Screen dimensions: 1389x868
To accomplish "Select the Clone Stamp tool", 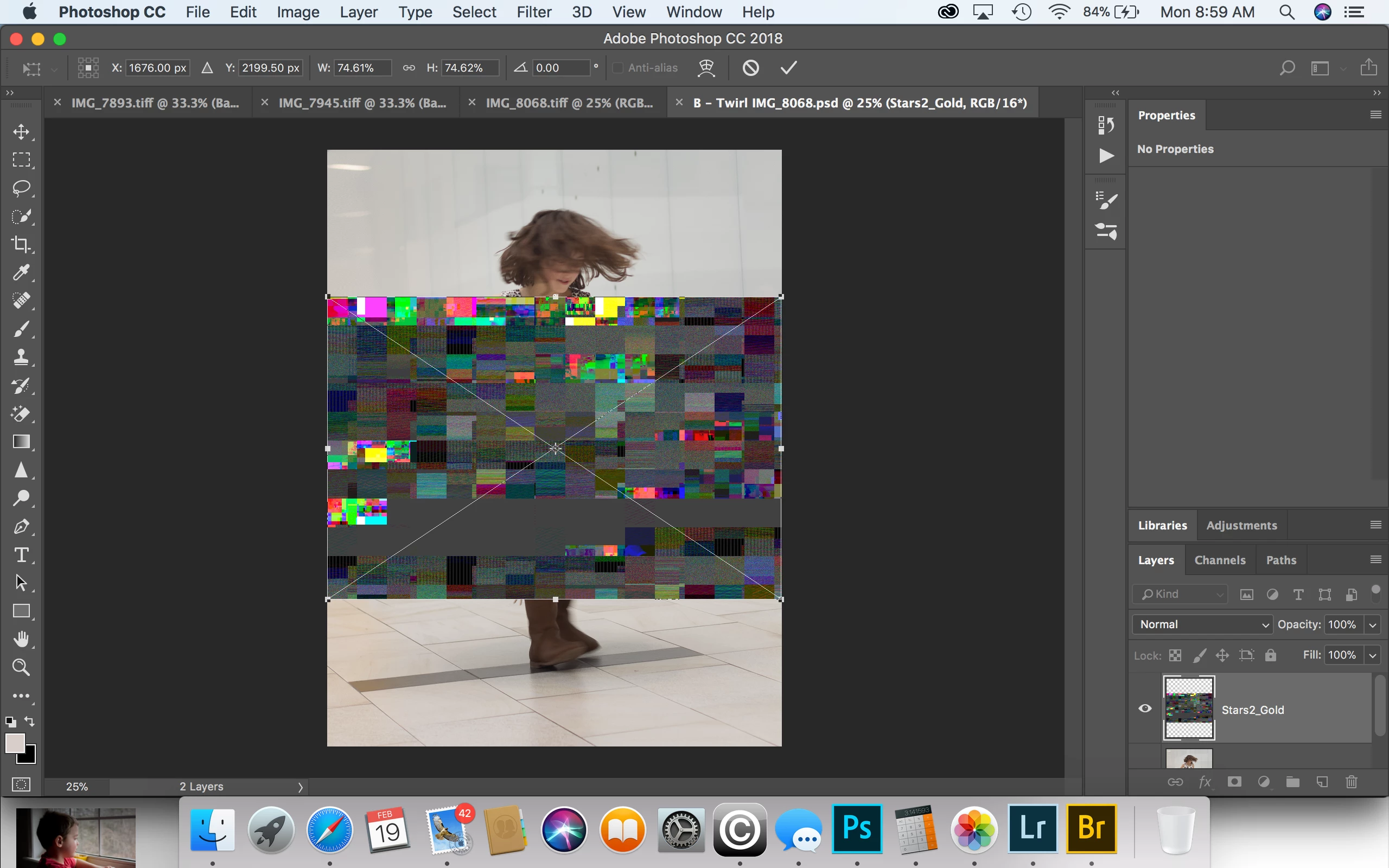I will click(x=21, y=357).
